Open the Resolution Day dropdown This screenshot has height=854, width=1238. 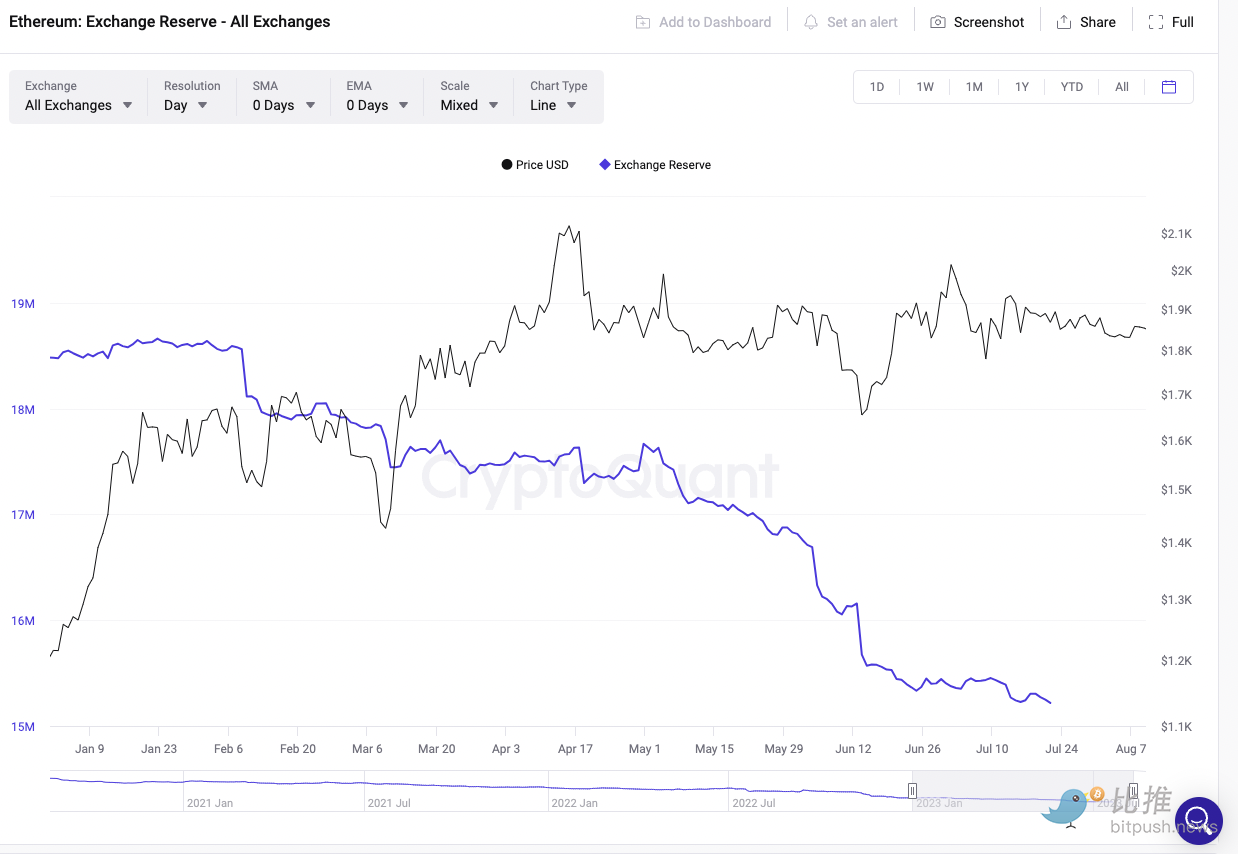click(x=186, y=105)
